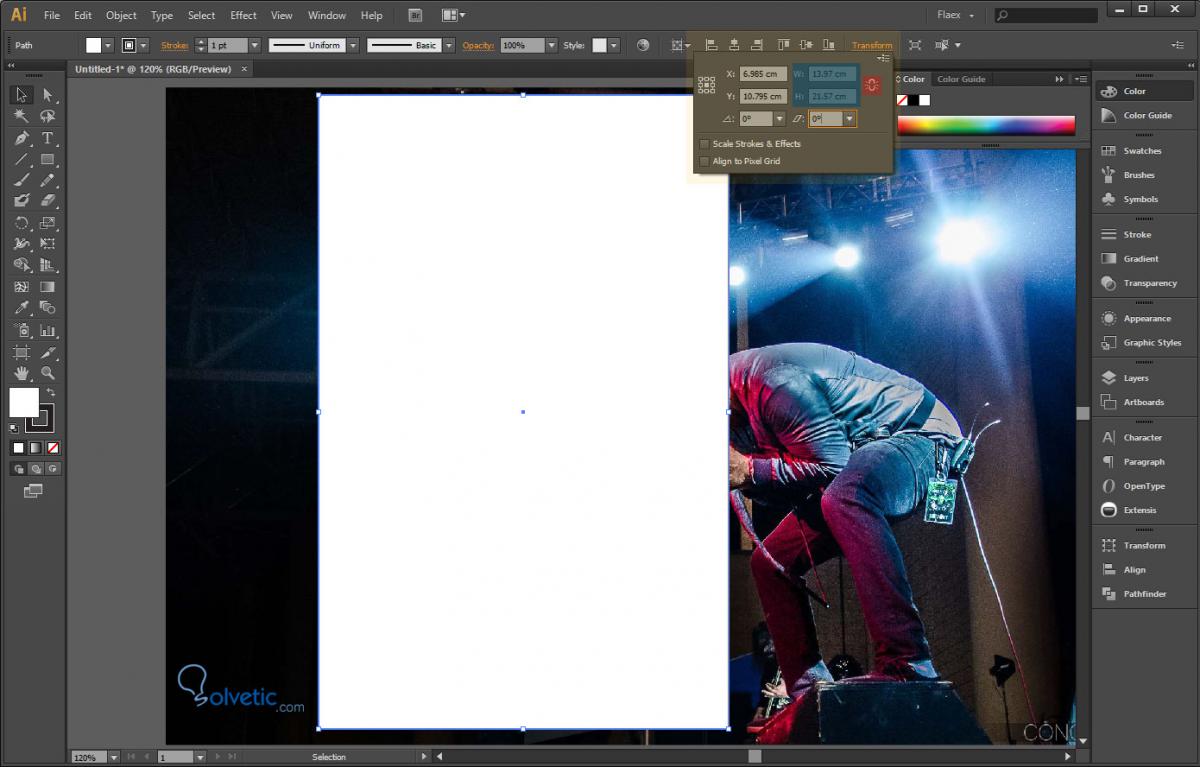Select the Paintbrush tool
This screenshot has width=1200, height=767.
[x=21, y=181]
